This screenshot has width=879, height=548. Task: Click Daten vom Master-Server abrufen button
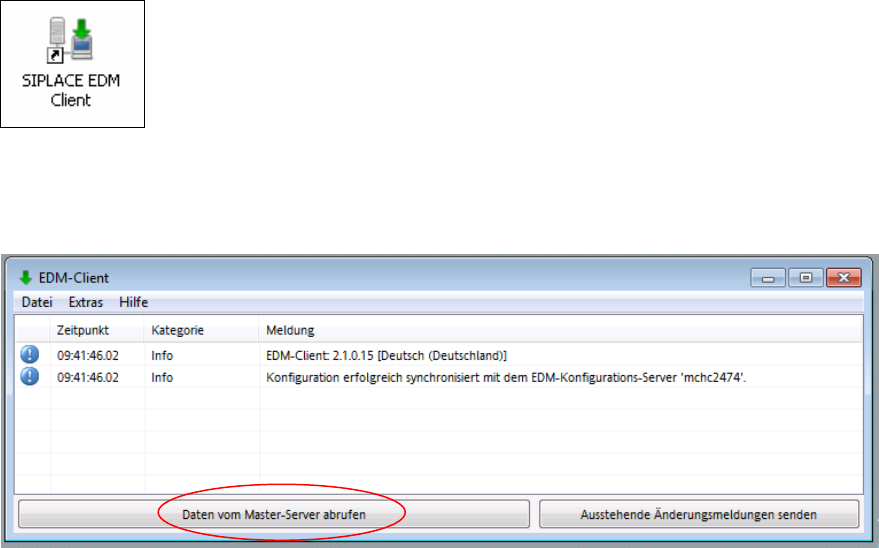pyautogui.click(x=274, y=514)
